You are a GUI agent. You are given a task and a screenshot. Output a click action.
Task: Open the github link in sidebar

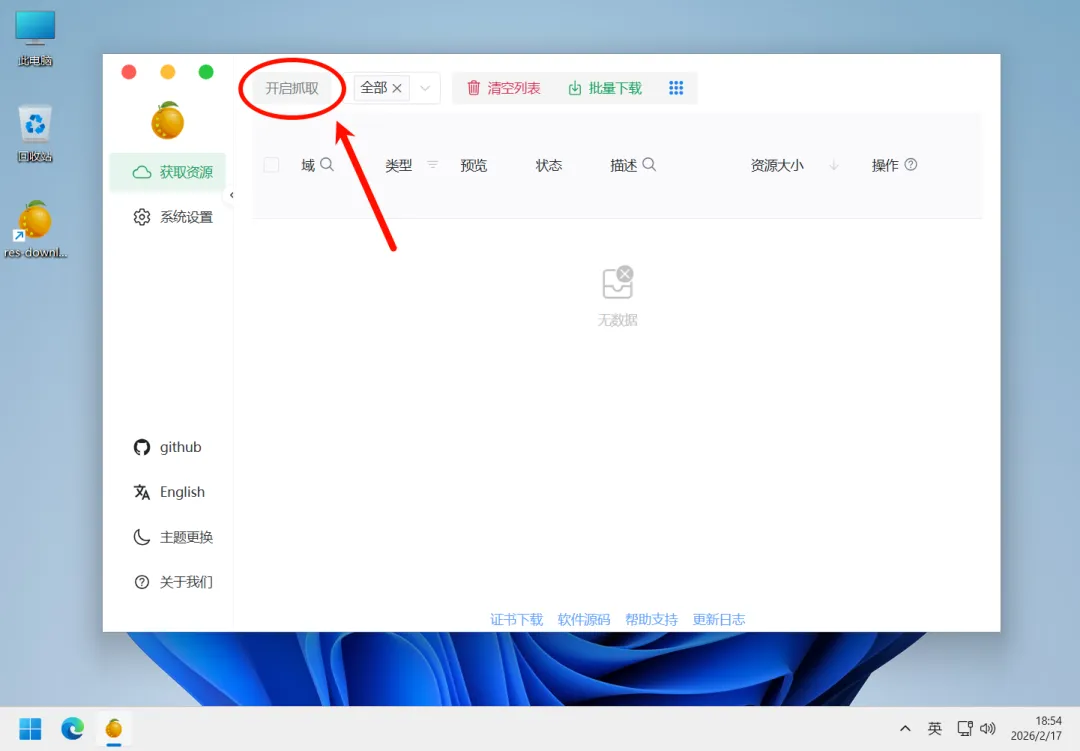tap(180, 447)
